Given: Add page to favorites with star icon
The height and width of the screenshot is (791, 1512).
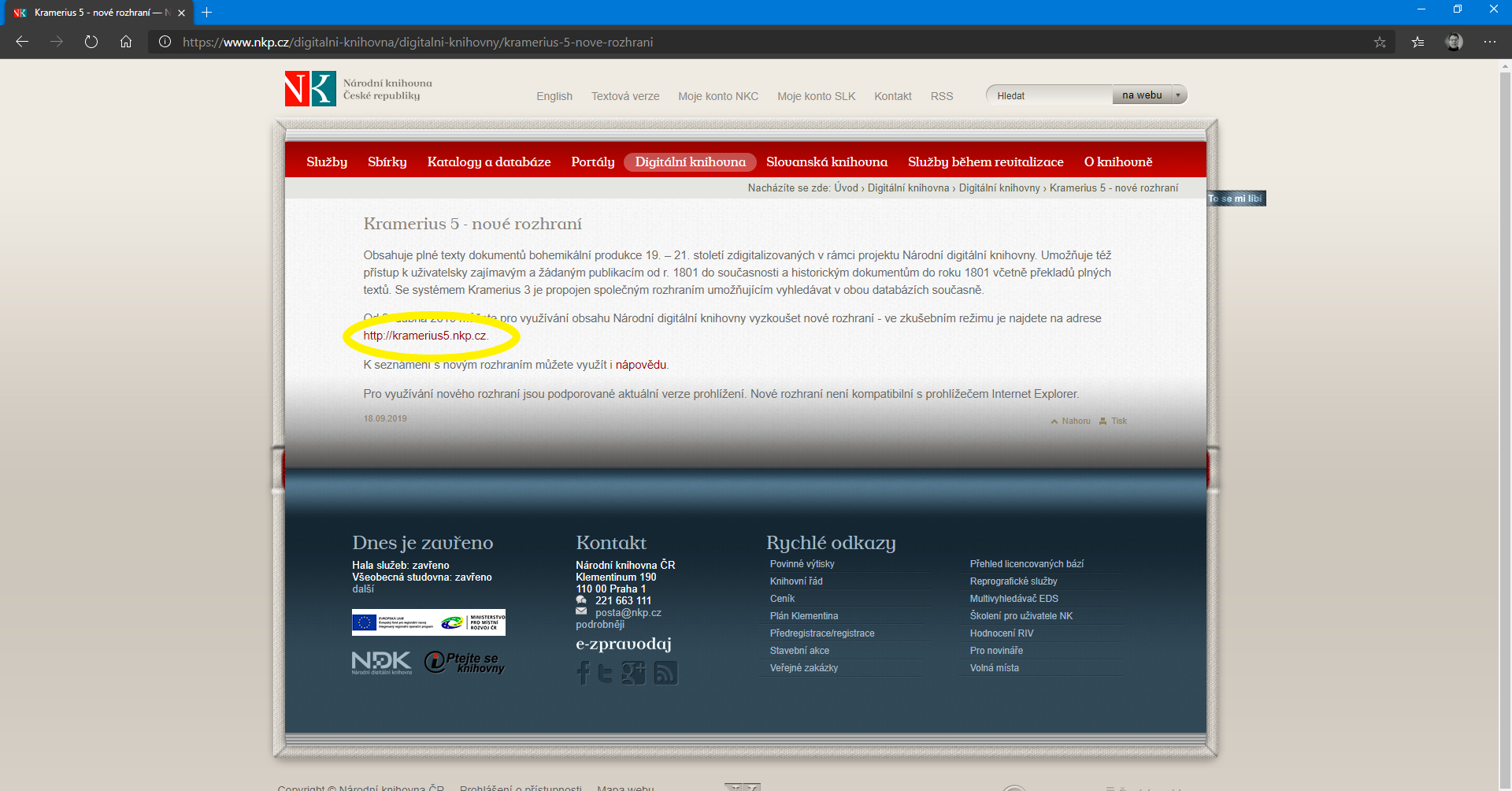Looking at the screenshot, I should pyautogui.click(x=1380, y=43).
